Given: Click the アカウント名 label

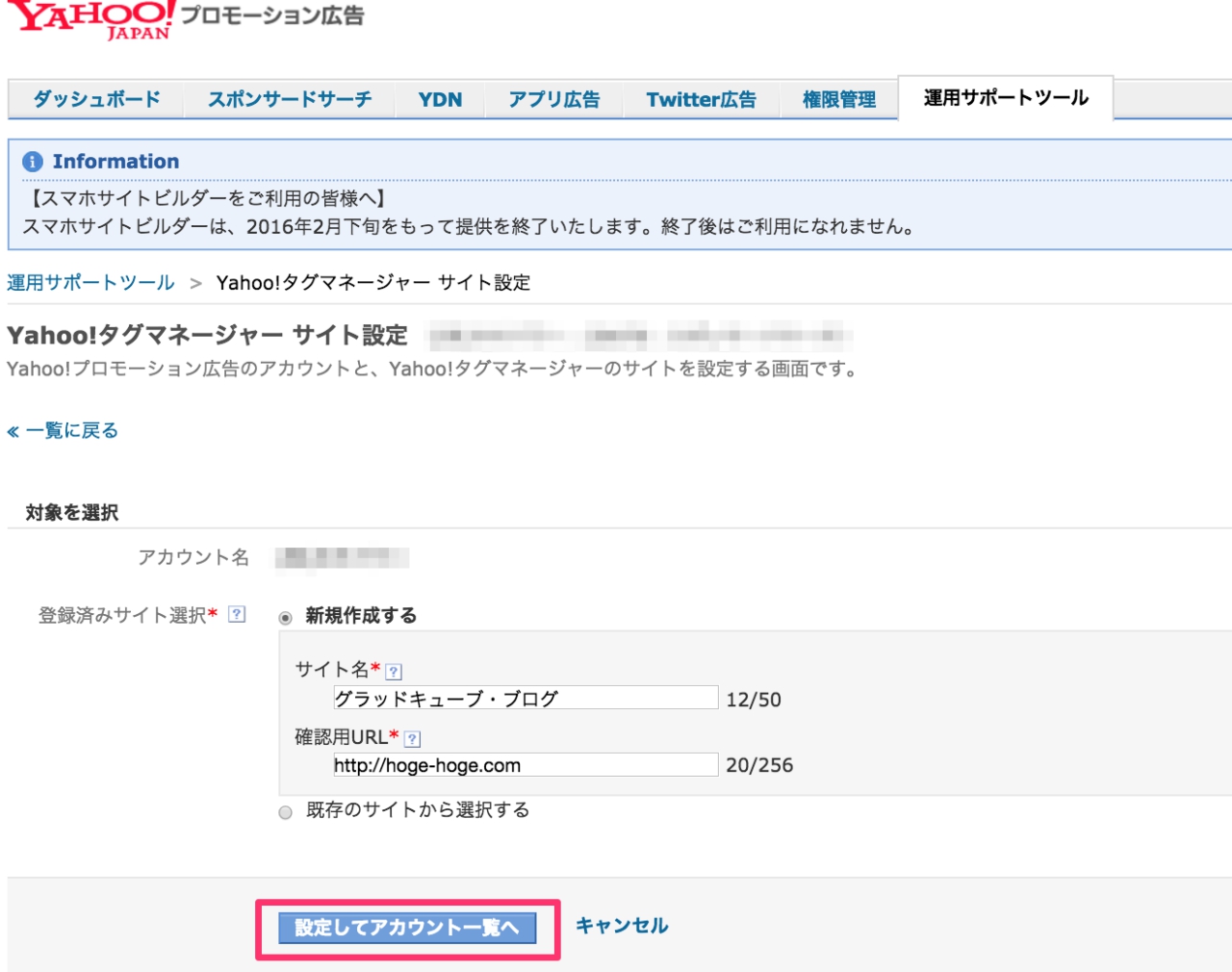Looking at the screenshot, I should 193,557.
